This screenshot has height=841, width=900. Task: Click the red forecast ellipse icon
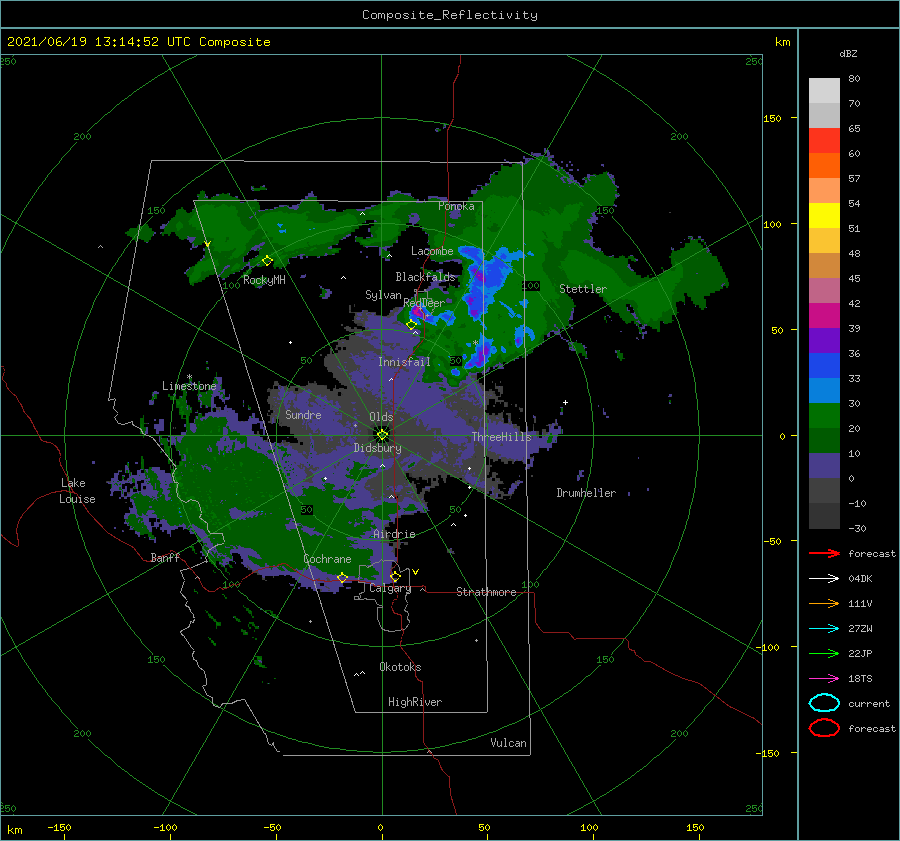pos(824,728)
